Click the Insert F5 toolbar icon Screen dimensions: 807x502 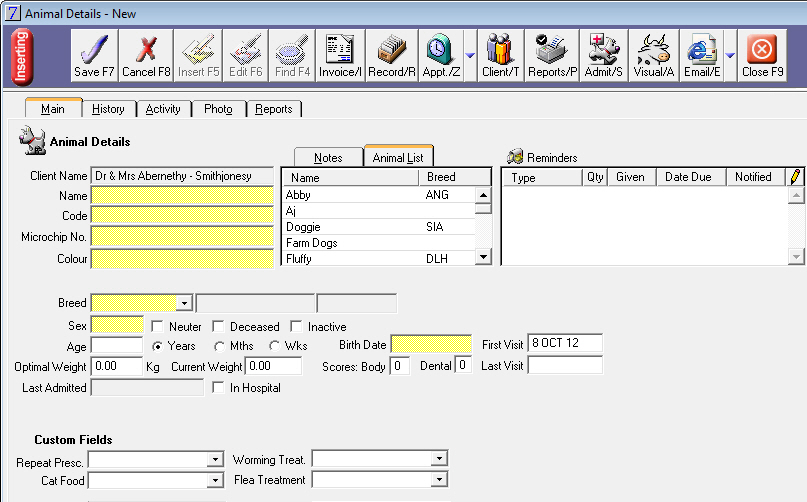199,56
